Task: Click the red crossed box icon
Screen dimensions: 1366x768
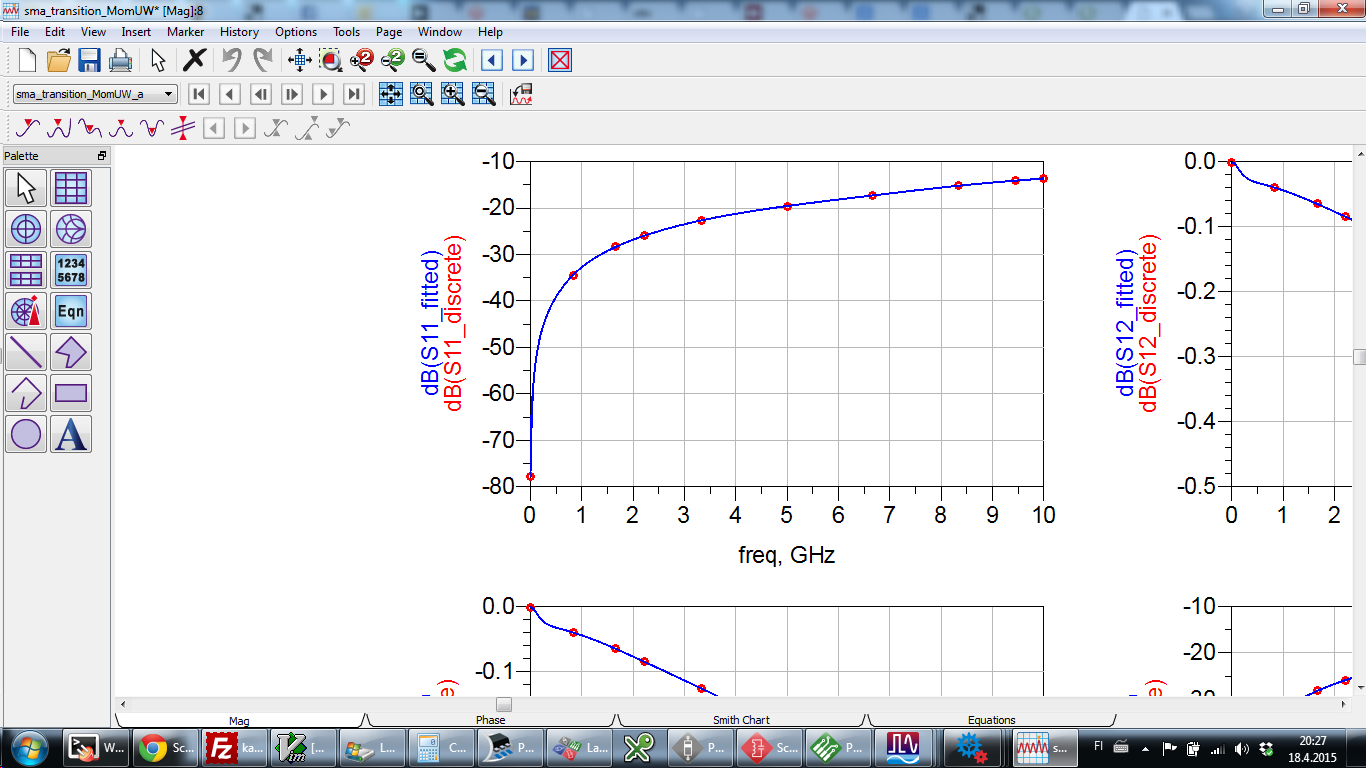Action: [x=560, y=60]
